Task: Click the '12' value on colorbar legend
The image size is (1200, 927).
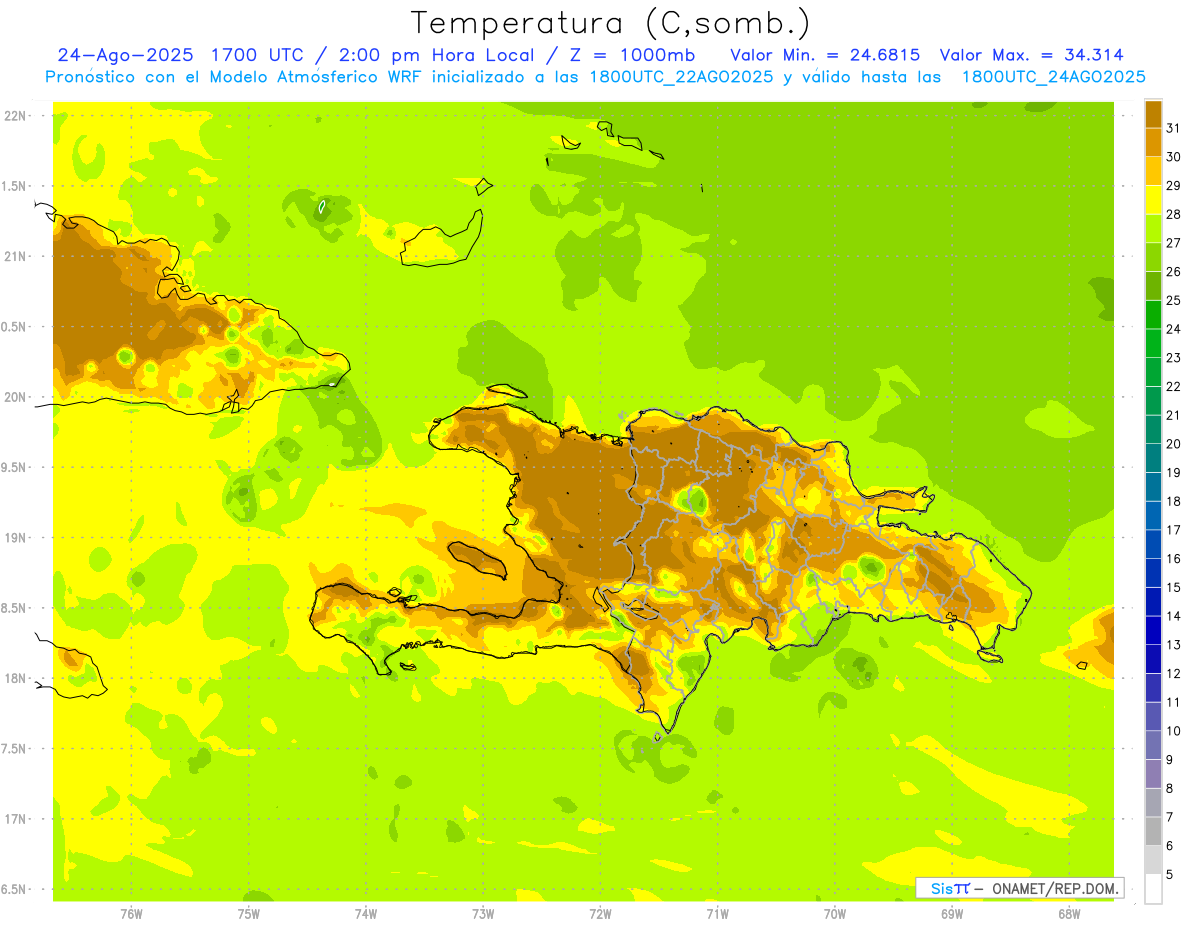Action: tap(1173, 674)
